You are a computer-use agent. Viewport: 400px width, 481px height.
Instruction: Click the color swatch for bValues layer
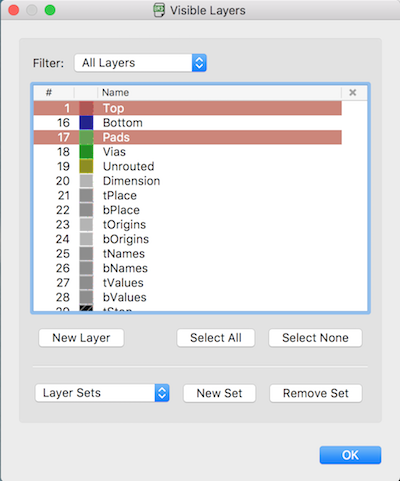point(86,297)
